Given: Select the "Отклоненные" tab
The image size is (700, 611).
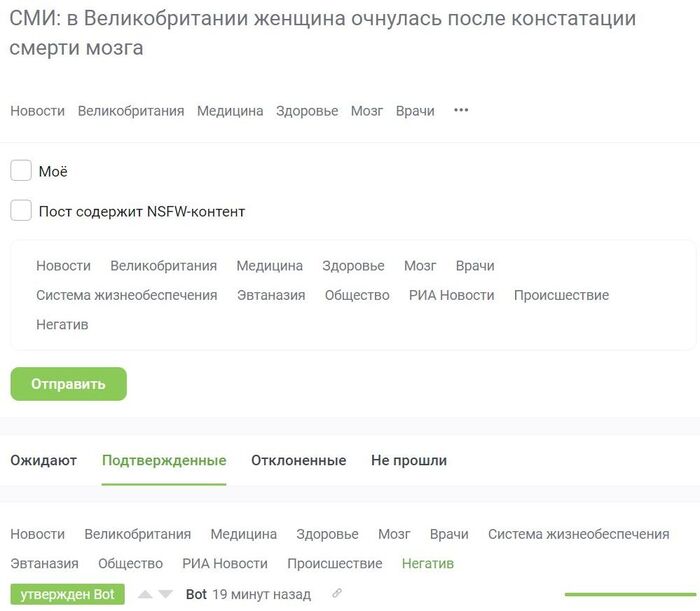Looking at the screenshot, I should coord(298,461).
